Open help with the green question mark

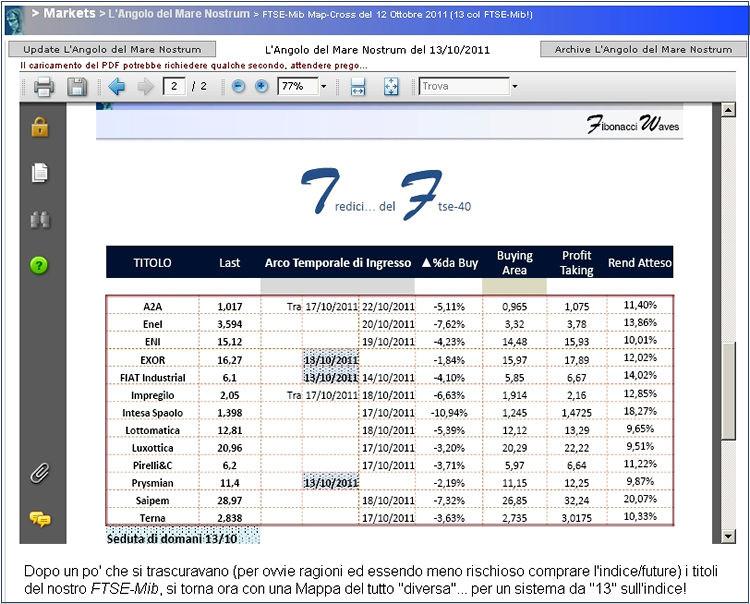(x=39, y=264)
